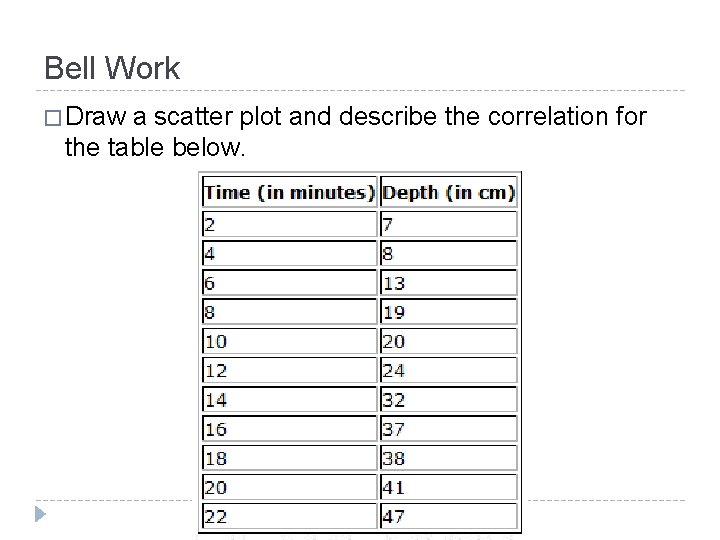The height and width of the screenshot is (540, 720).
Task: Click the depth cell containing 7
Action: coord(449,223)
